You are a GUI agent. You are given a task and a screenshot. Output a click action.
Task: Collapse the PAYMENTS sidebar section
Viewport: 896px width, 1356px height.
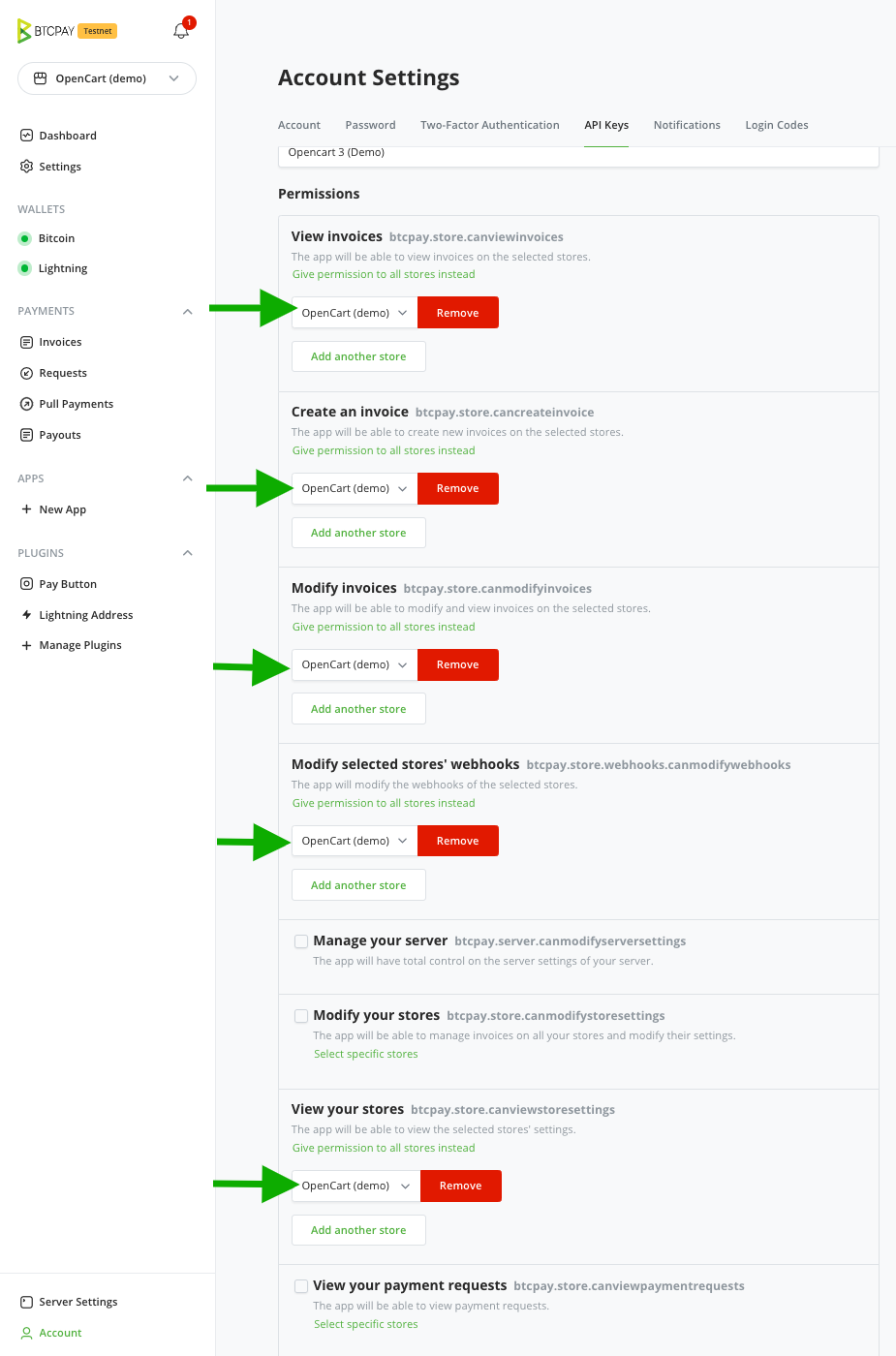(x=188, y=311)
